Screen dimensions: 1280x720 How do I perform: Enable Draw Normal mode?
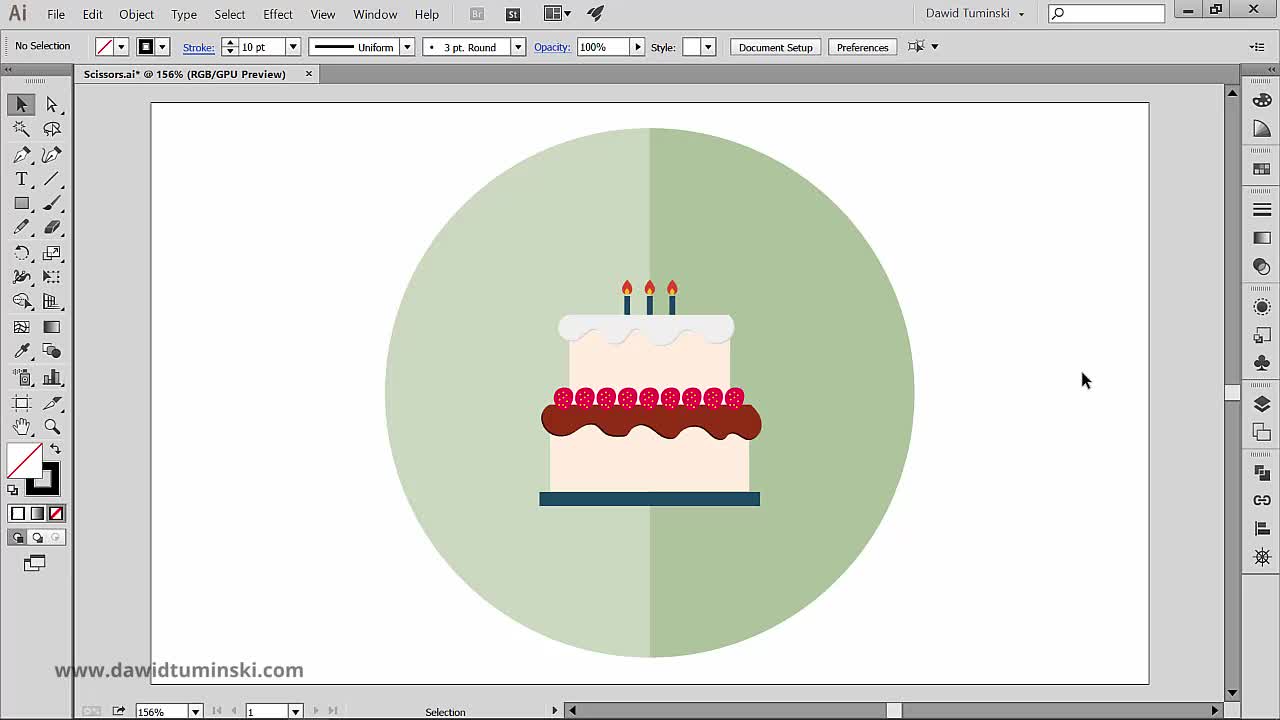[x=17, y=537]
